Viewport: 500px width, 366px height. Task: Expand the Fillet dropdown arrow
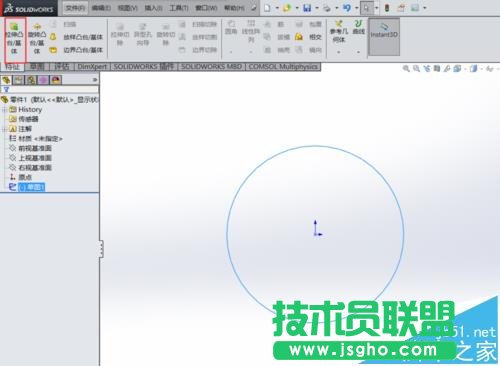pyautogui.click(x=231, y=52)
